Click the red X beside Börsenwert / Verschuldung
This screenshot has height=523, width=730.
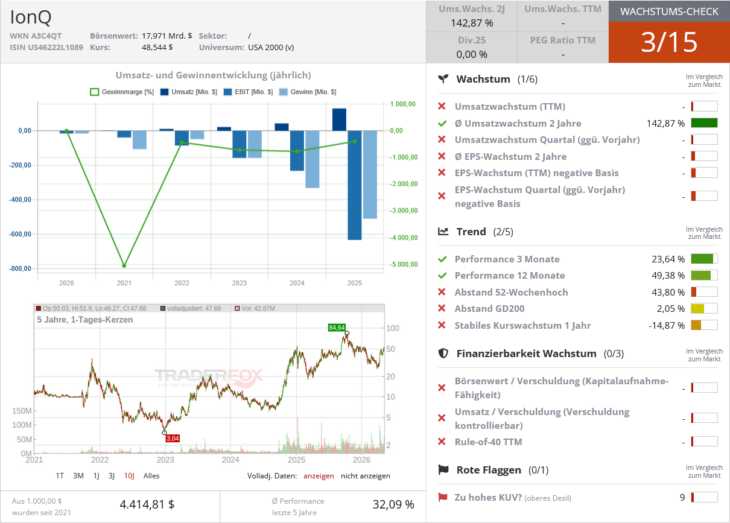(442, 387)
